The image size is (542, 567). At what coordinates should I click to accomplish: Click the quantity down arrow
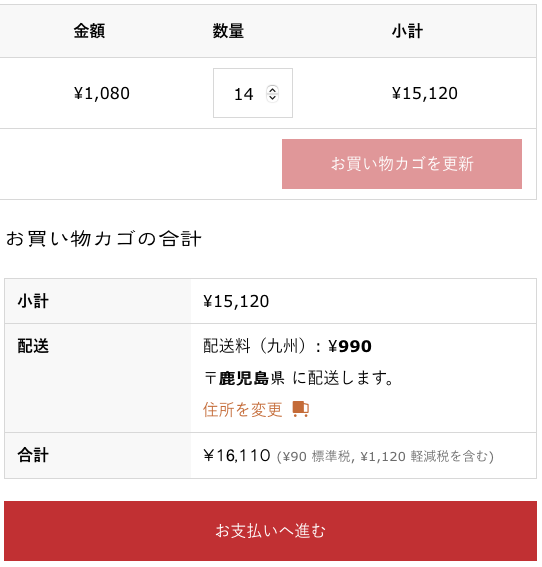pyautogui.click(x=272, y=98)
